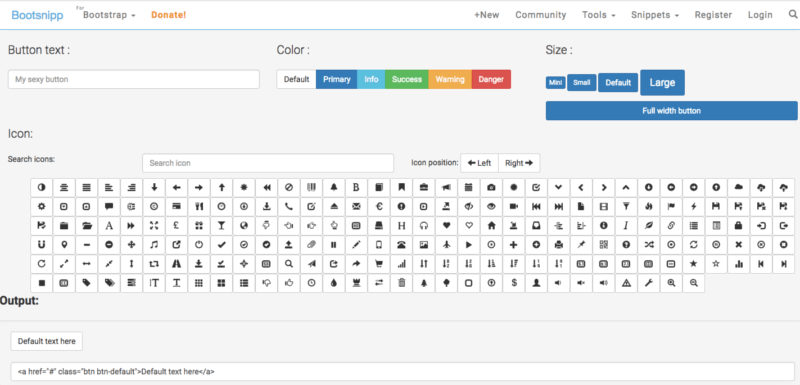Pick the Primary blue color

click(337, 80)
